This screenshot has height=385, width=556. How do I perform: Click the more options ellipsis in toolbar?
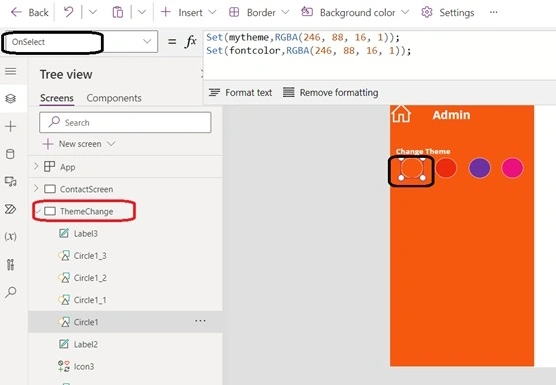494,12
